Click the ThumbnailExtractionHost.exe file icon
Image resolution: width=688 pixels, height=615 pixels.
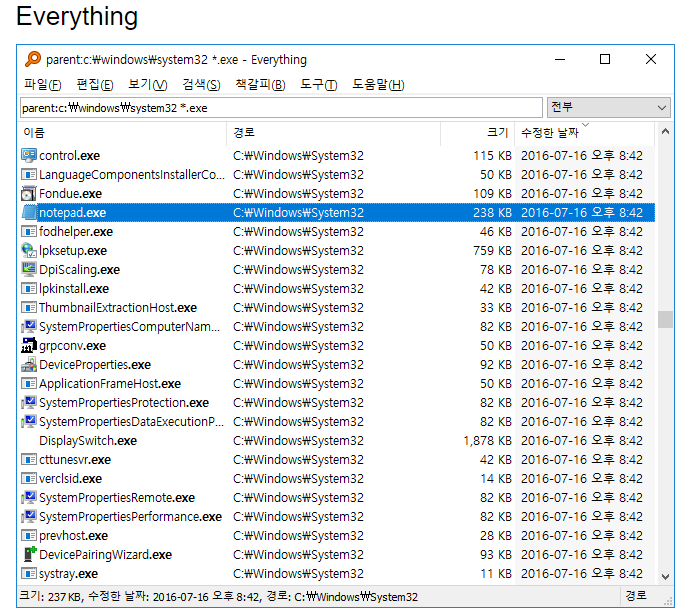[29, 308]
